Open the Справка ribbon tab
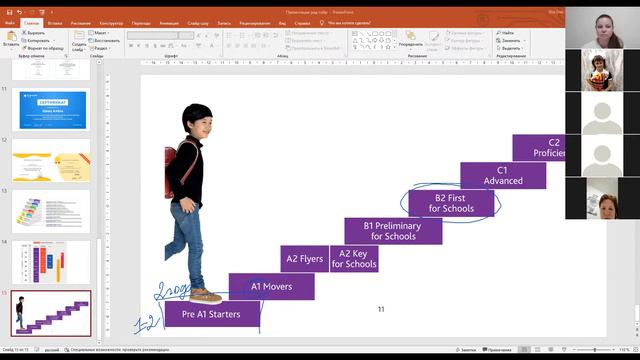The height and width of the screenshot is (360, 640). point(302,23)
